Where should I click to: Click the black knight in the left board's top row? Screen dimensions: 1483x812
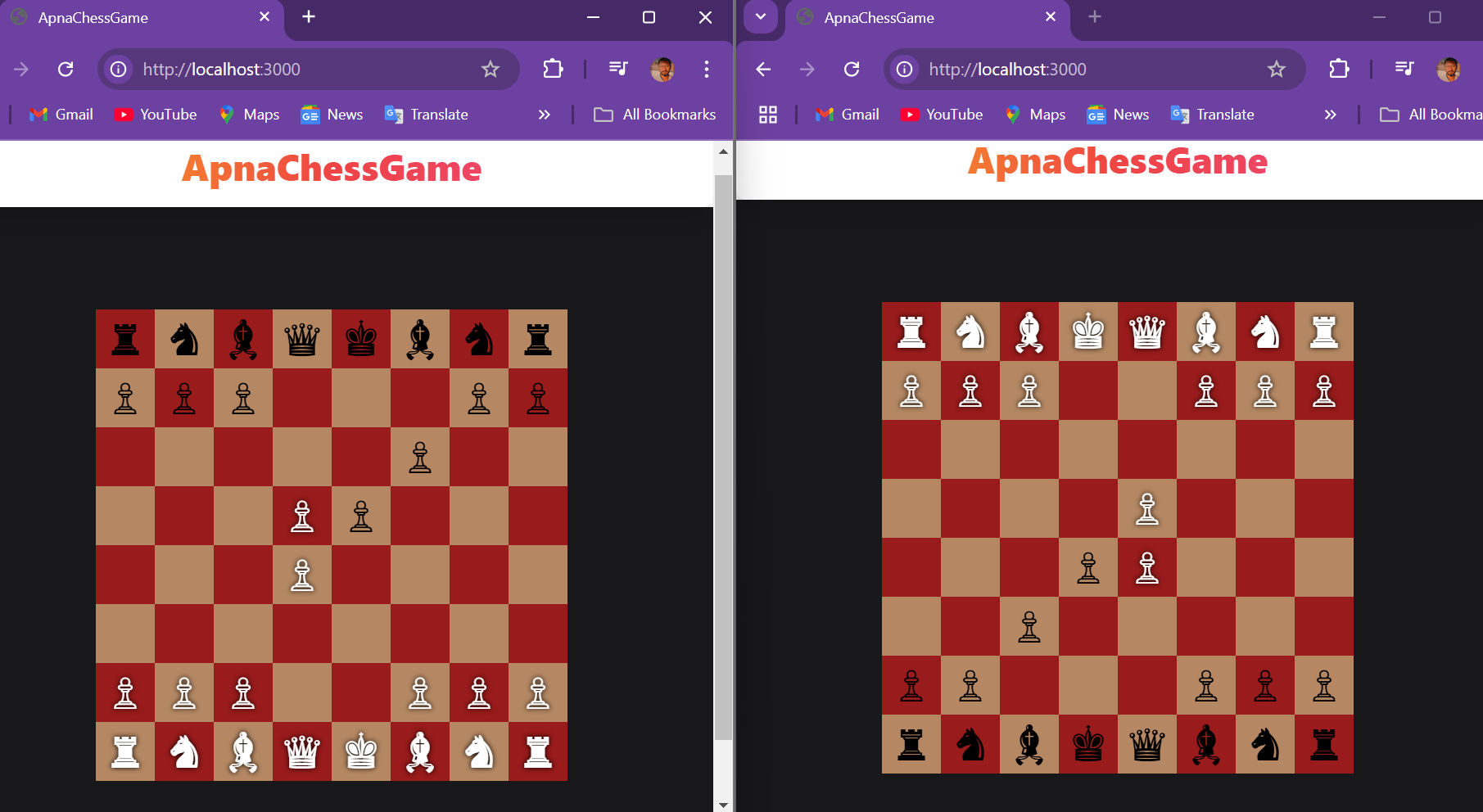coord(183,338)
